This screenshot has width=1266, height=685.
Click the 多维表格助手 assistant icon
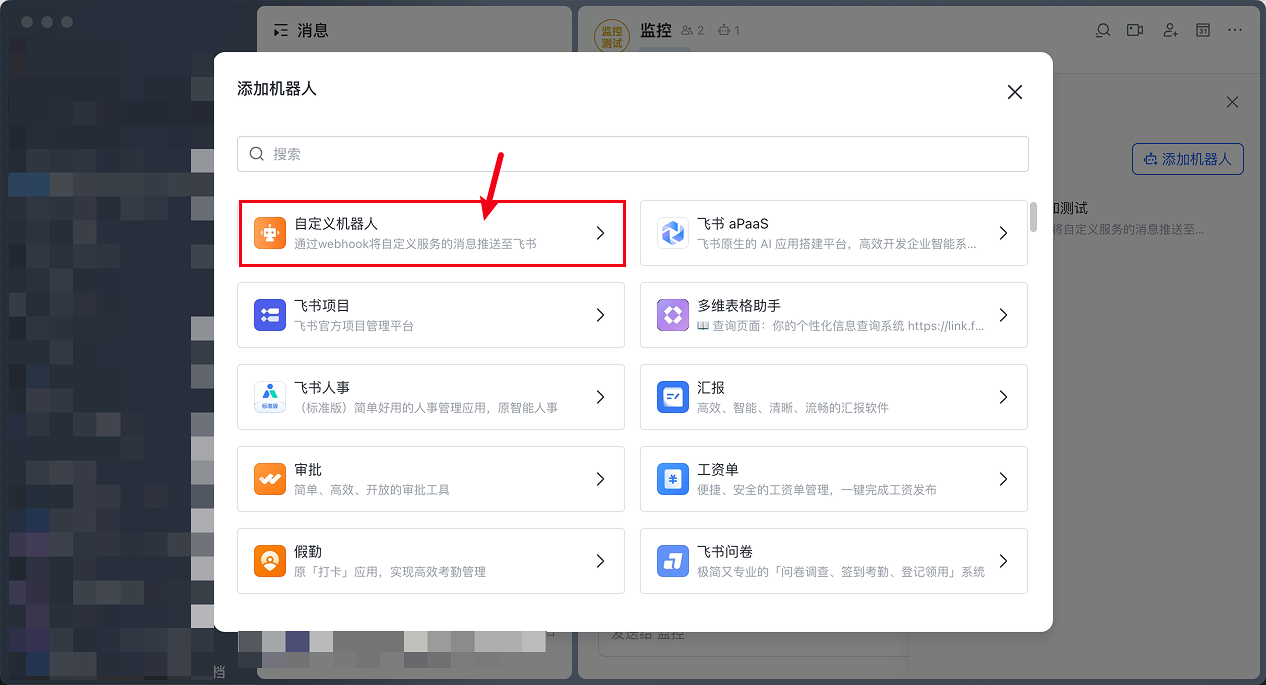point(671,315)
